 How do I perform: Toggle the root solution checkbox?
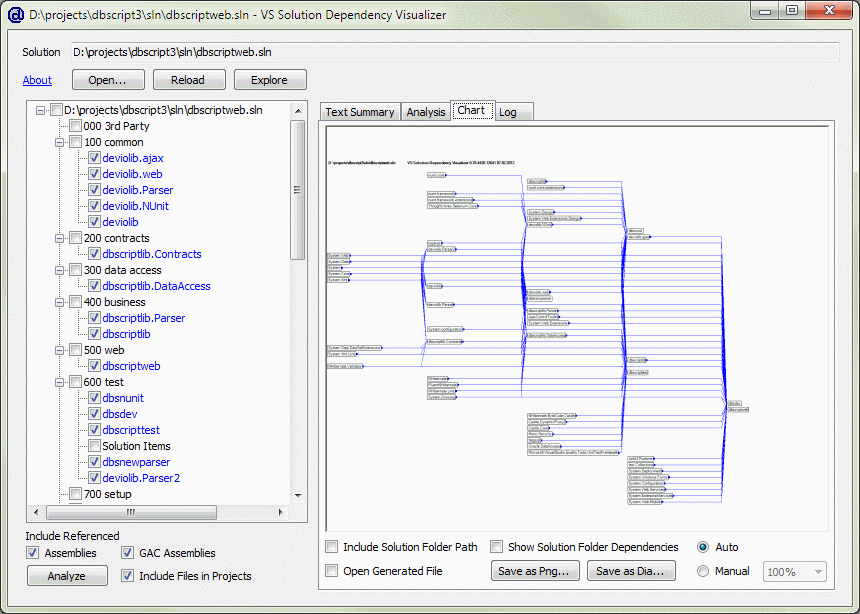56,110
